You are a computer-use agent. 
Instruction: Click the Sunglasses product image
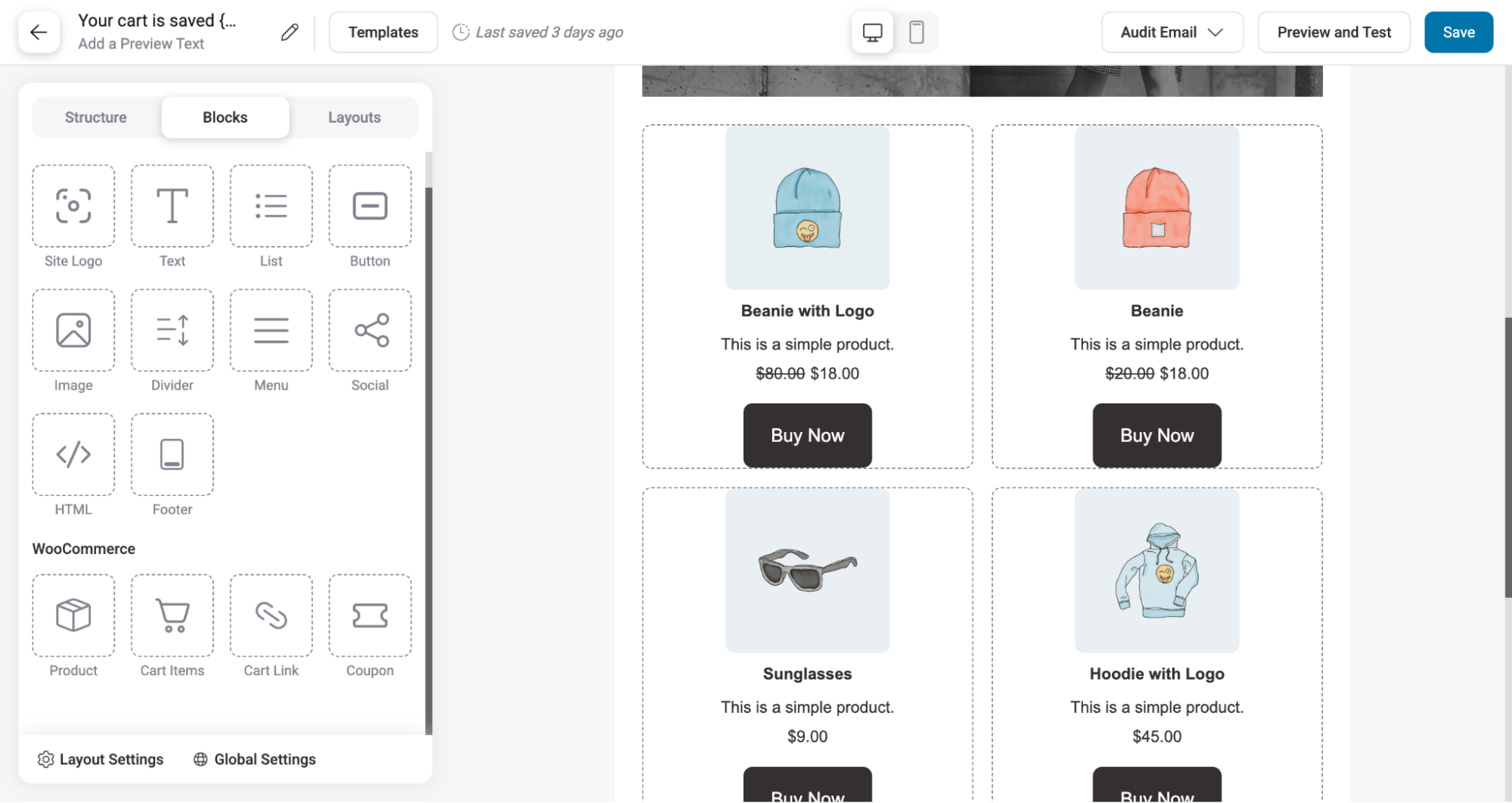point(807,571)
